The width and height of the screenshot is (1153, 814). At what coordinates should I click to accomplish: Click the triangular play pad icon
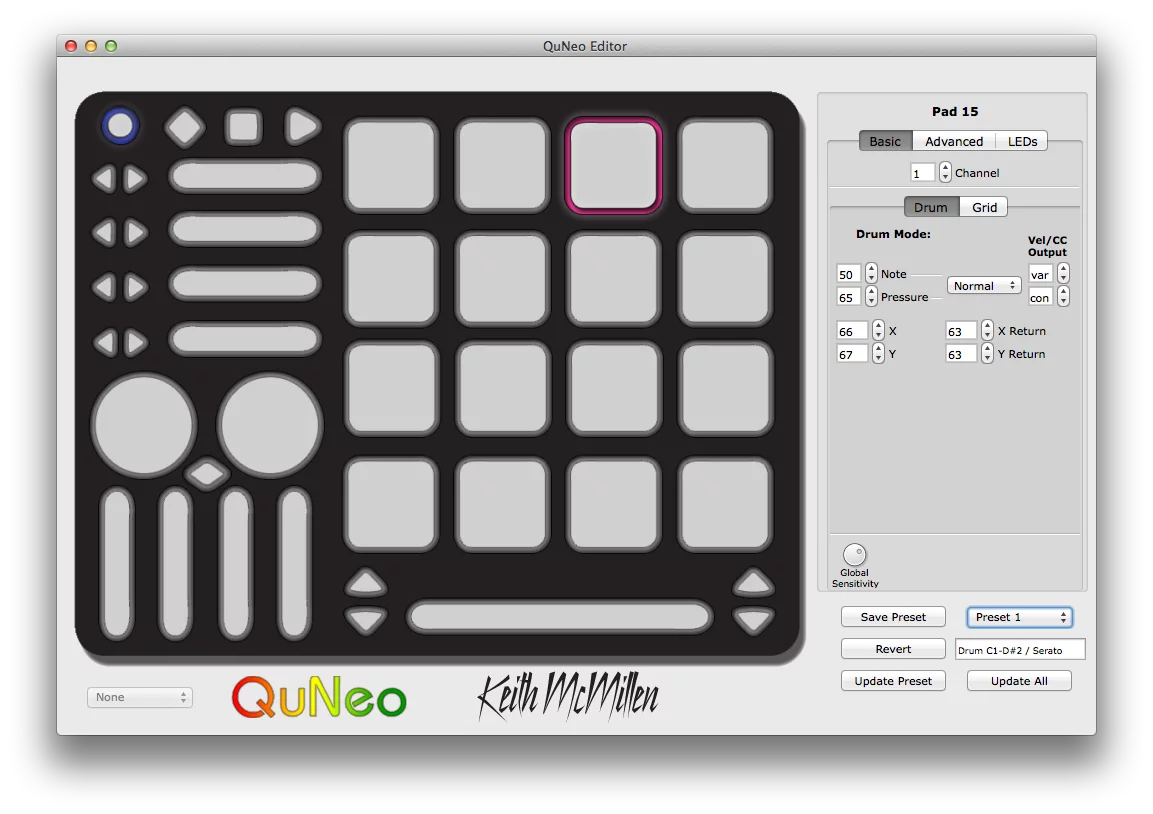pos(302,125)
